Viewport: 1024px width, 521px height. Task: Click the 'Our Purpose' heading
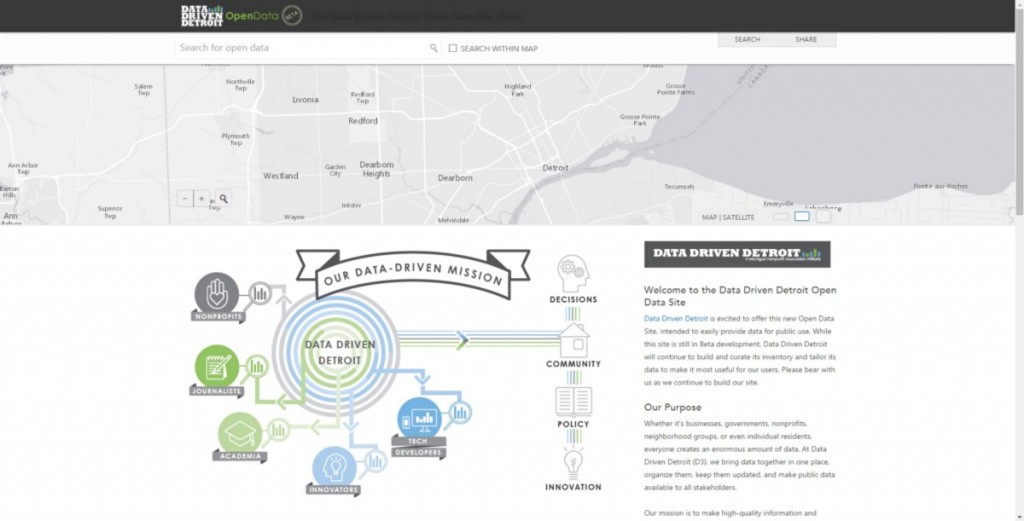click(x=673, y=407)
